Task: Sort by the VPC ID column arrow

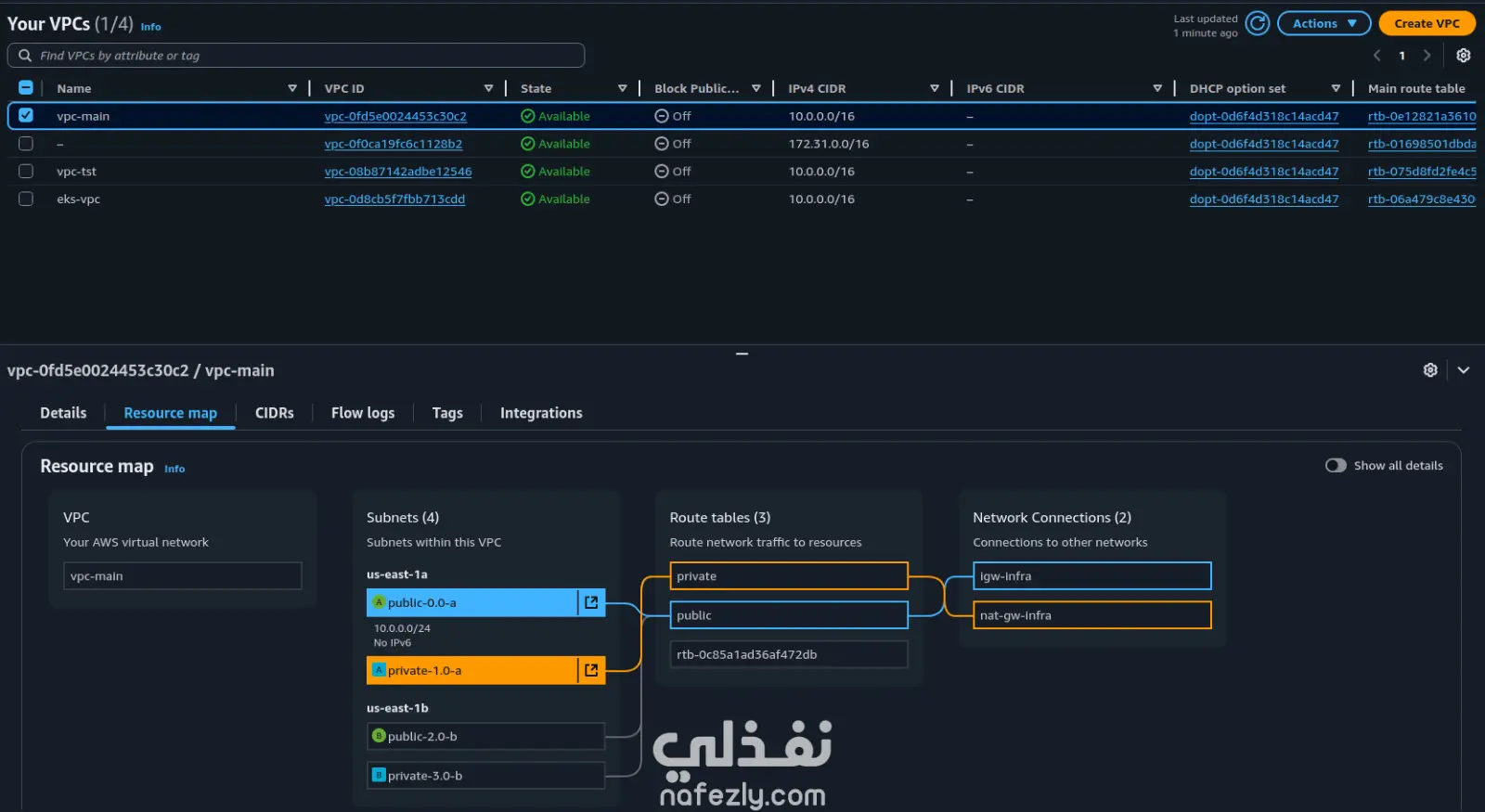Action: tap(489, 88)
